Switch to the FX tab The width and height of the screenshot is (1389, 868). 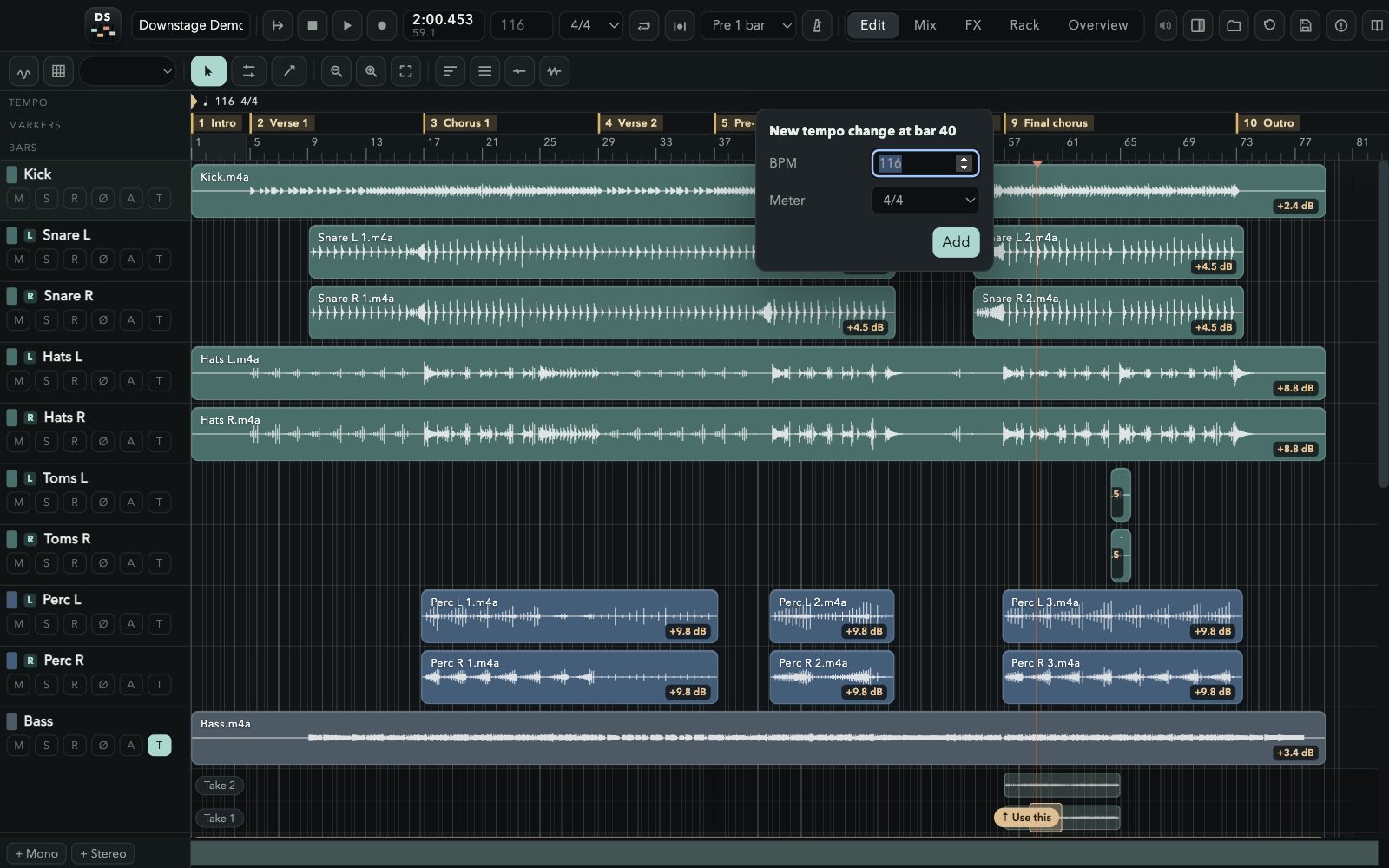coord(973,25)
